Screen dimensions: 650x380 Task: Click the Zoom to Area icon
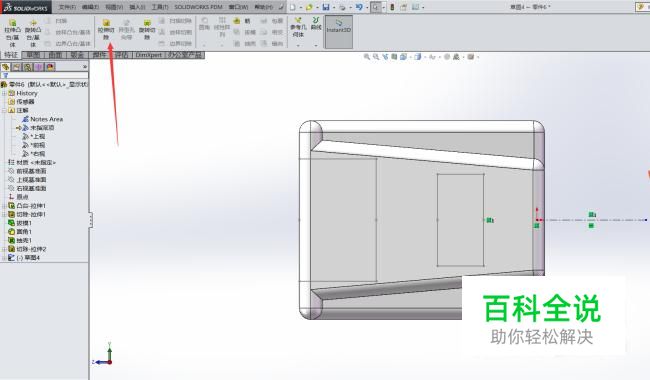[x=376, y=57]
